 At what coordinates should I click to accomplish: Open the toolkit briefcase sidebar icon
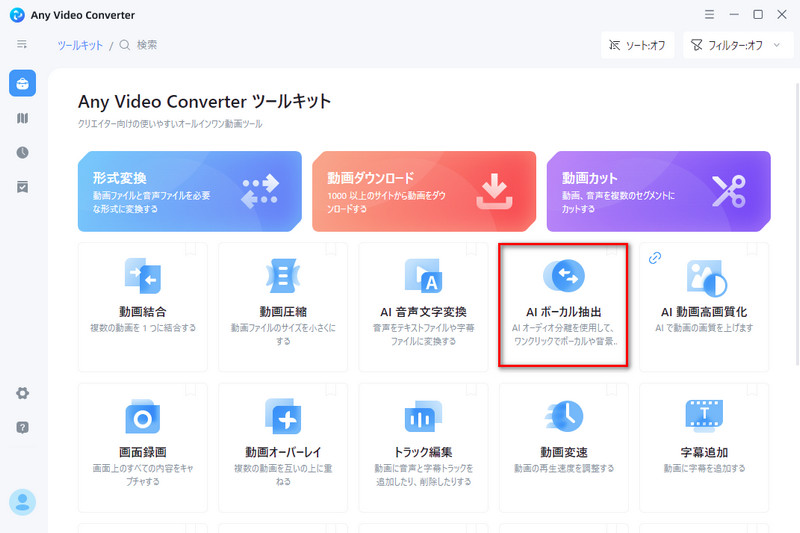point(22,83)
